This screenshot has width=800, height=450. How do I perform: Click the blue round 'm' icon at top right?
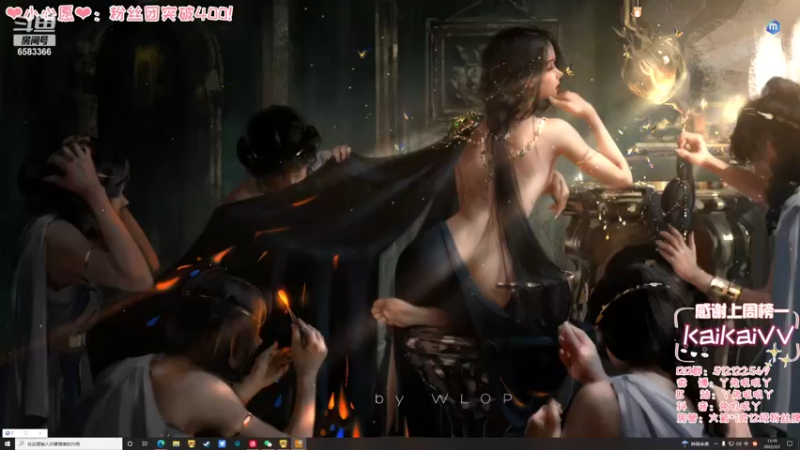(773, 27)
